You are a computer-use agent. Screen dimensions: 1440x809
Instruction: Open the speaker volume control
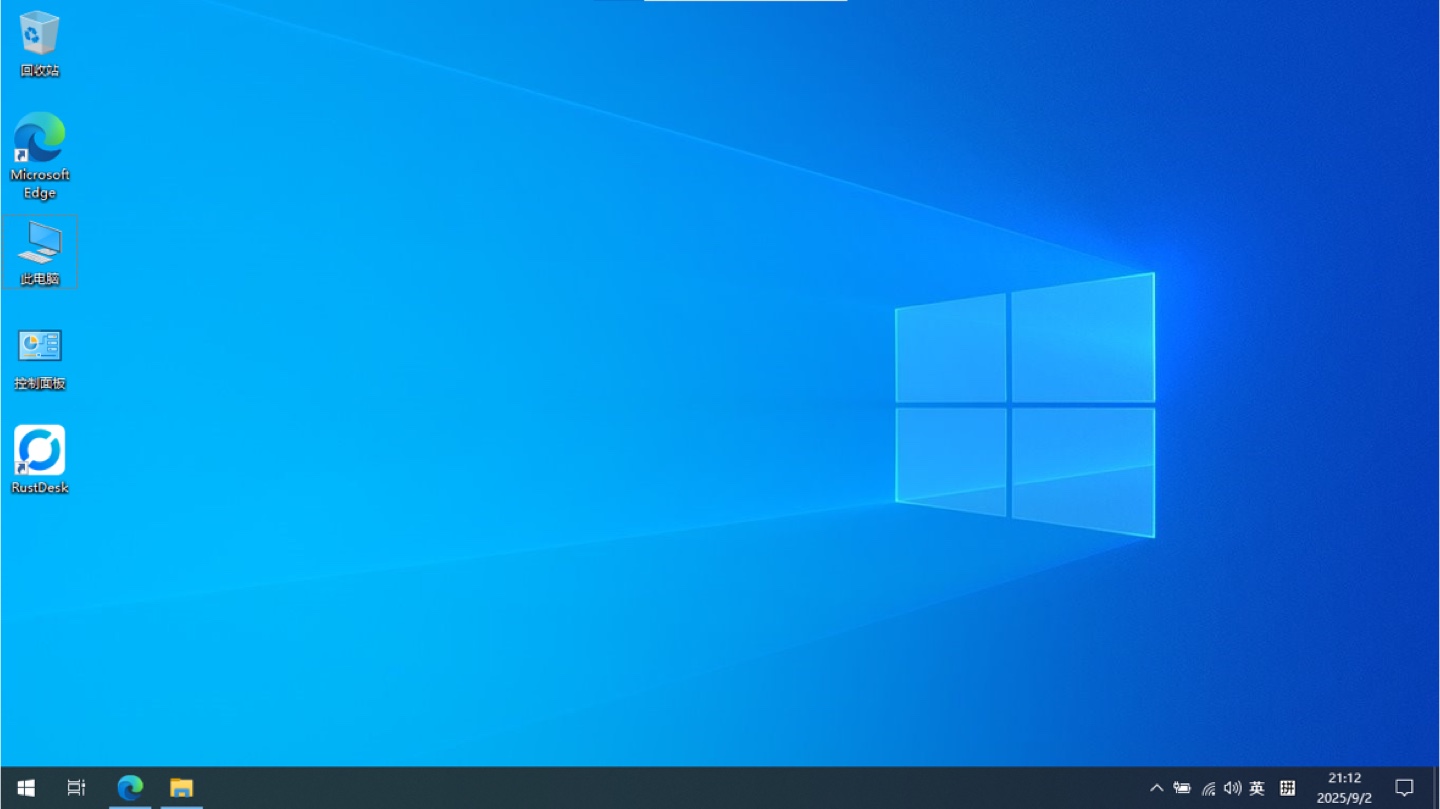pos(1232,788)
